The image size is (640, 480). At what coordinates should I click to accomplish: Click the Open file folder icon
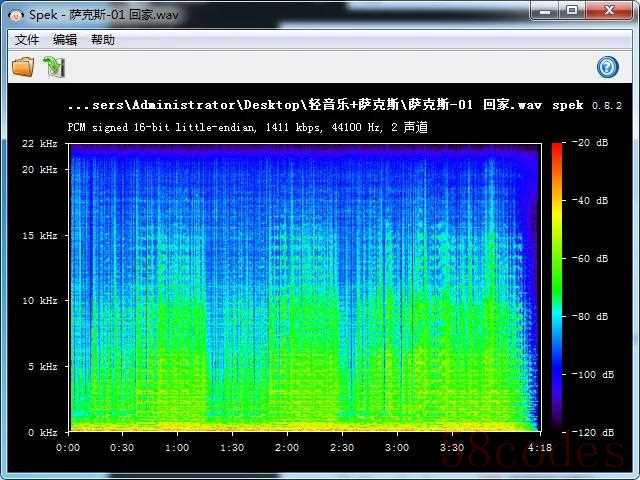pyautogui.click(x=23, y=67)
